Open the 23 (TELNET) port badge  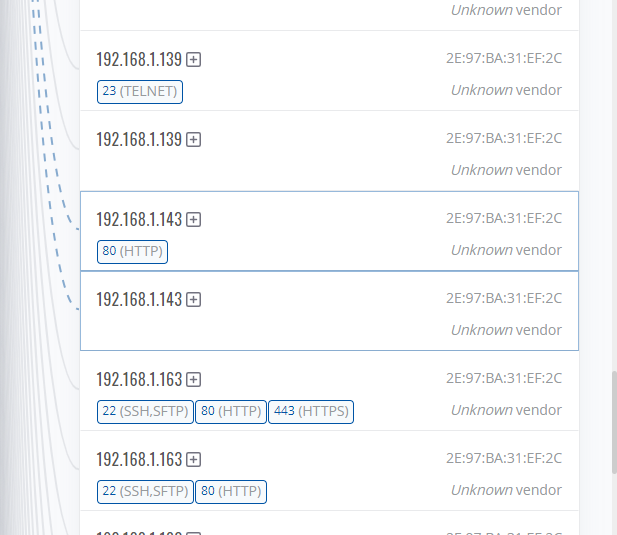pos(140,92)
